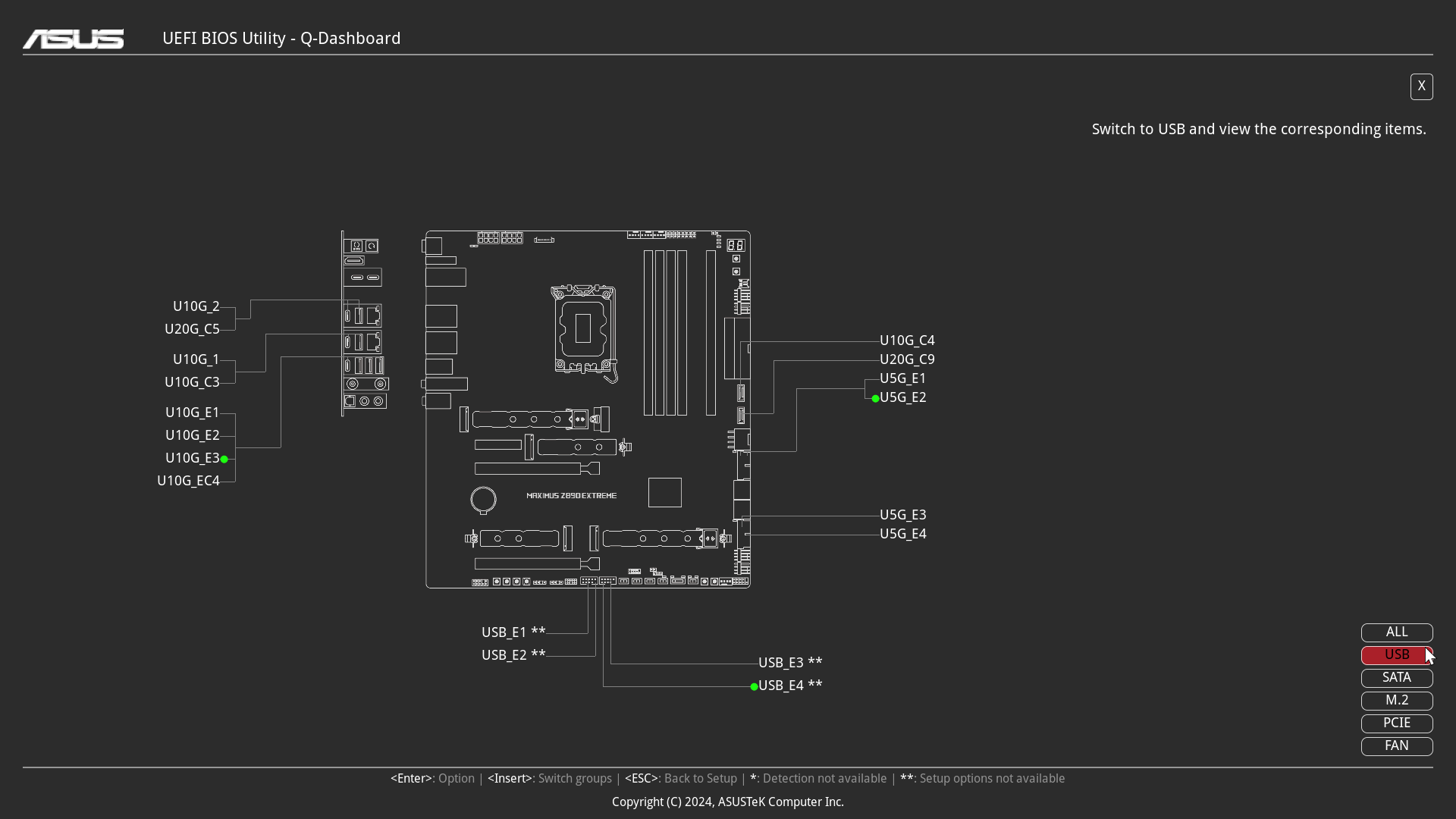
Task: Show the PCIE items
Action: (1397, 723)
